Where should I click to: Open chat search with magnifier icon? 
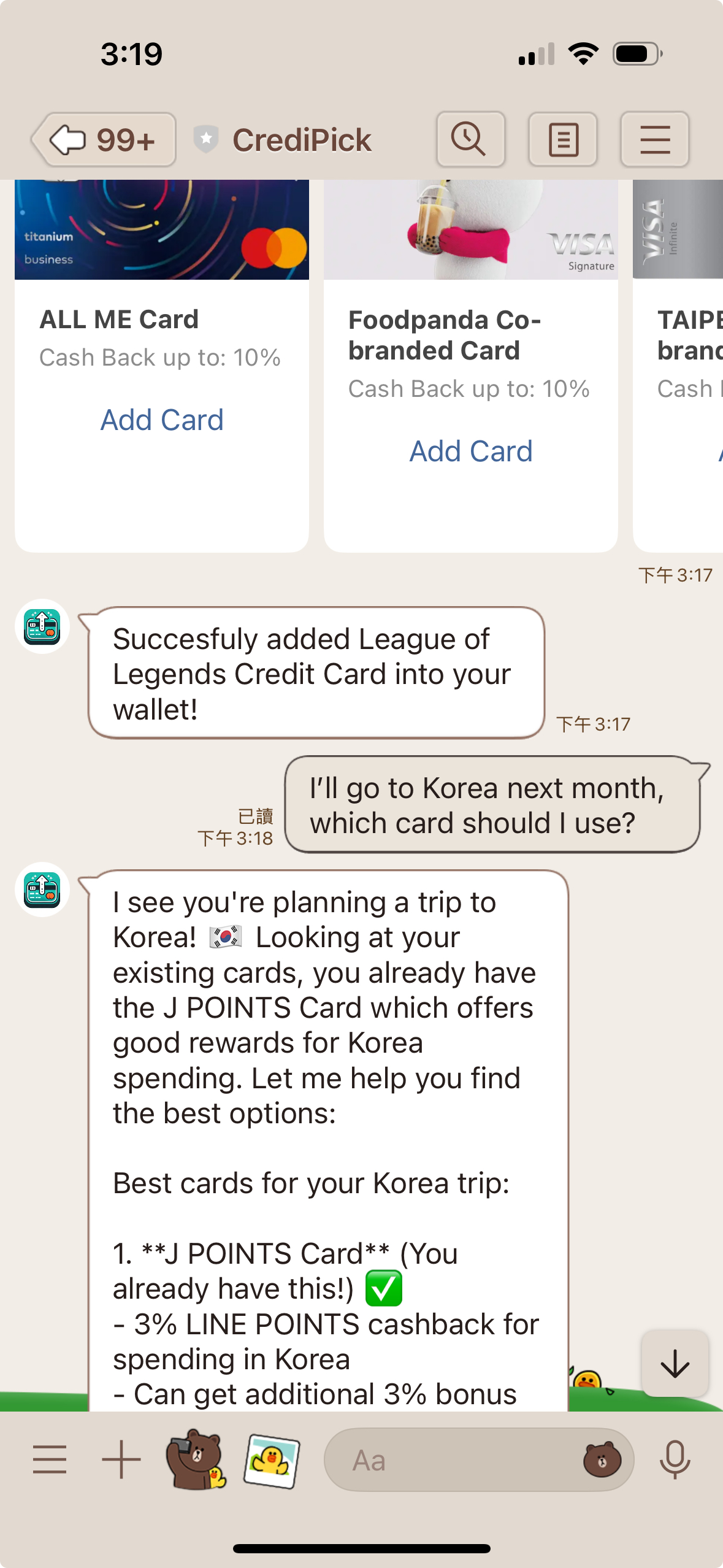(470, 140)
